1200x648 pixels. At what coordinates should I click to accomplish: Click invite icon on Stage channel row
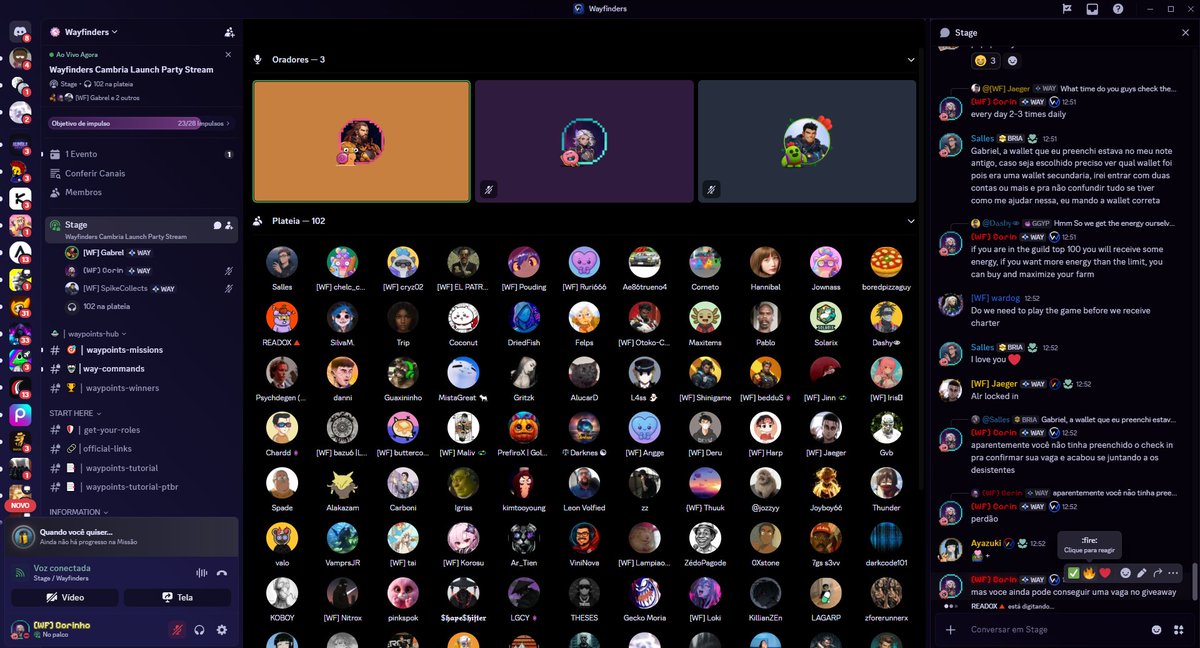[x=229, y=225]
